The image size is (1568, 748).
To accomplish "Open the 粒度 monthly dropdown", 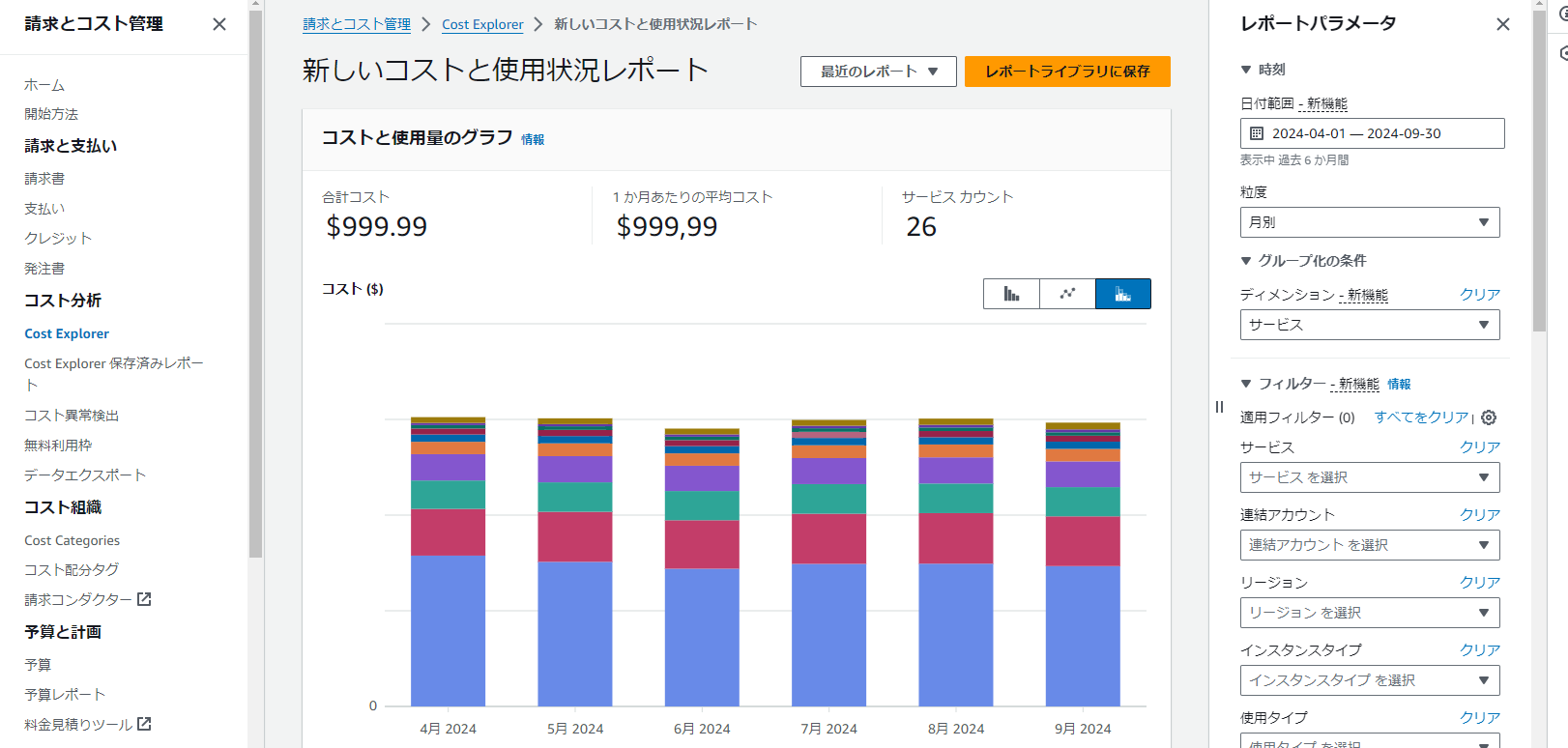I will coord(1369,222).
